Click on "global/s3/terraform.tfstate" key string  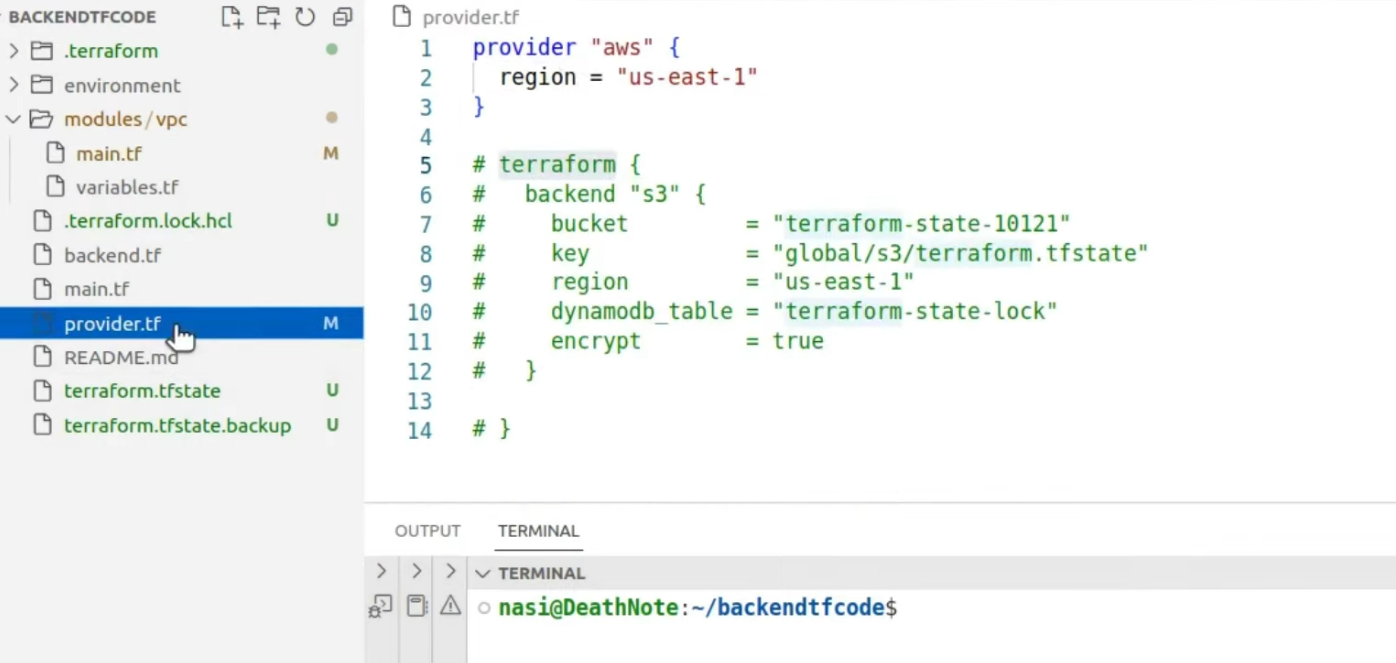(960, 253)
